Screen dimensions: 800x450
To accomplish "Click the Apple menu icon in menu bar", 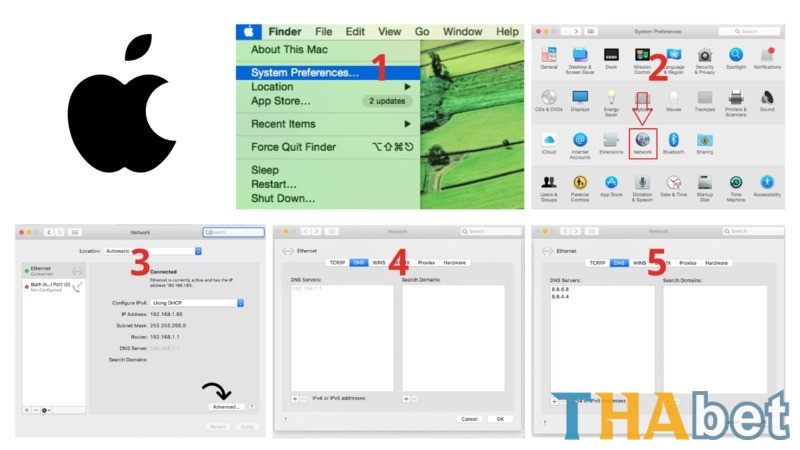I will point(249,32).
